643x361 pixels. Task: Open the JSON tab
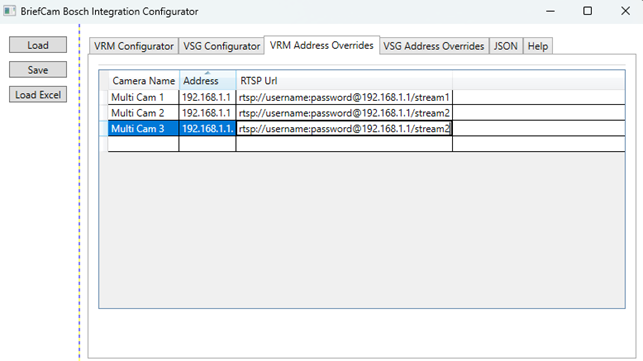[x=506, y=46]
